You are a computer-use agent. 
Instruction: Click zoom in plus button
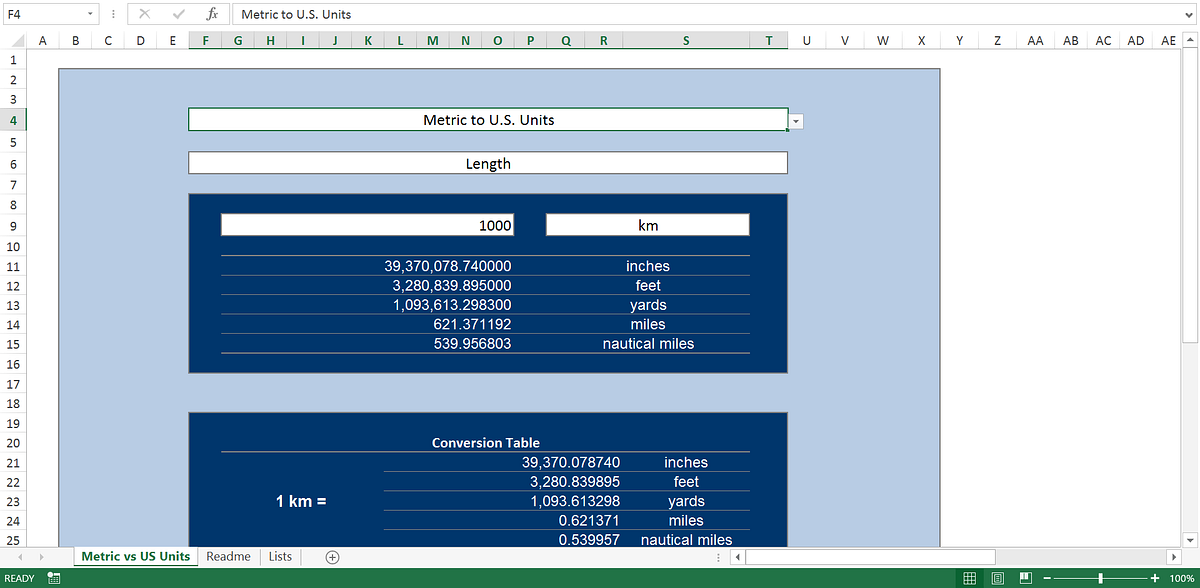point(1155,578)
